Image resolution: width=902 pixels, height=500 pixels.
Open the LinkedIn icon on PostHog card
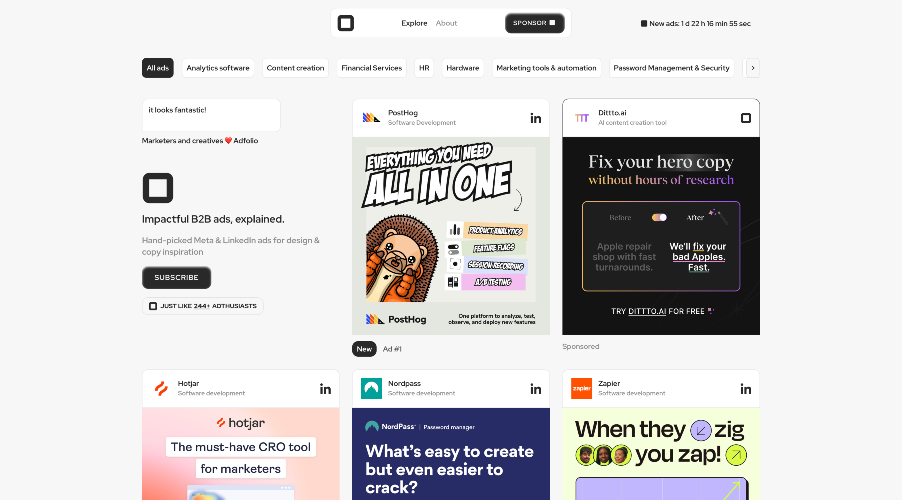(x=536, y=118)
